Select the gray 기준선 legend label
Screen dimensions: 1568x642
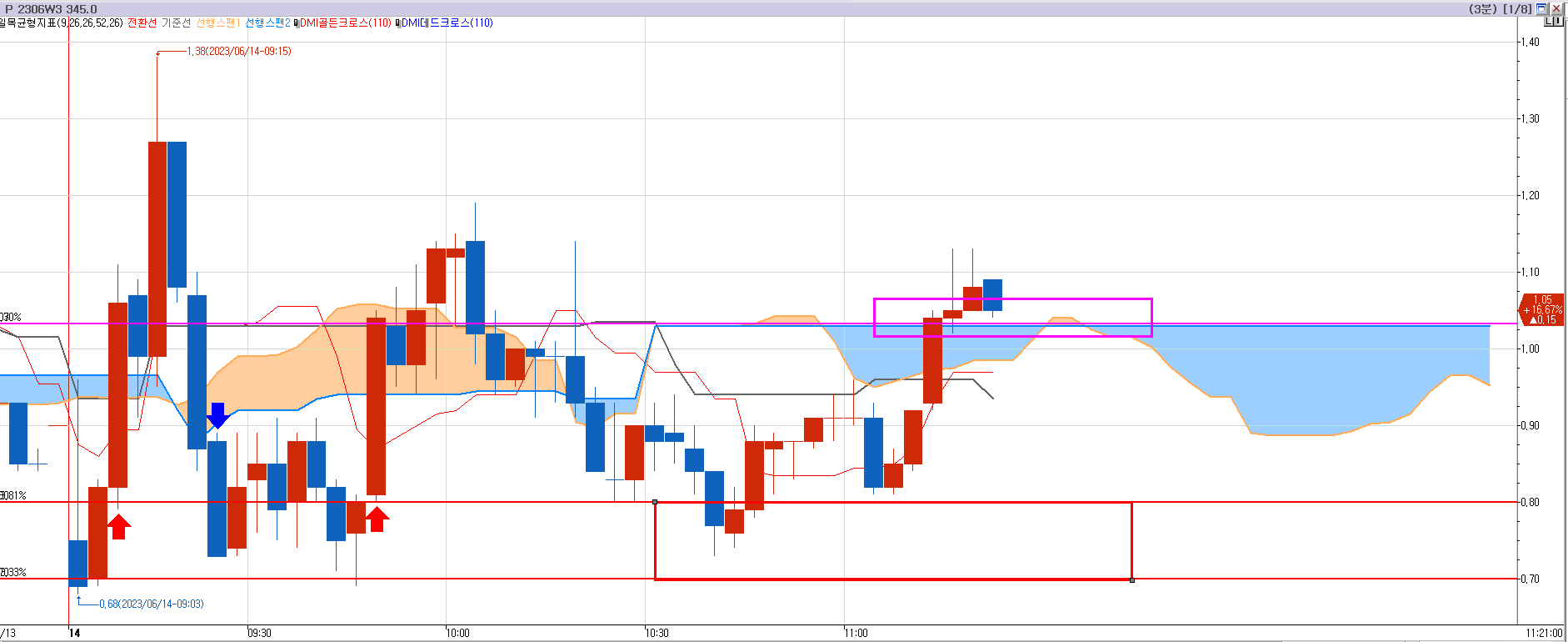[176, 23]
